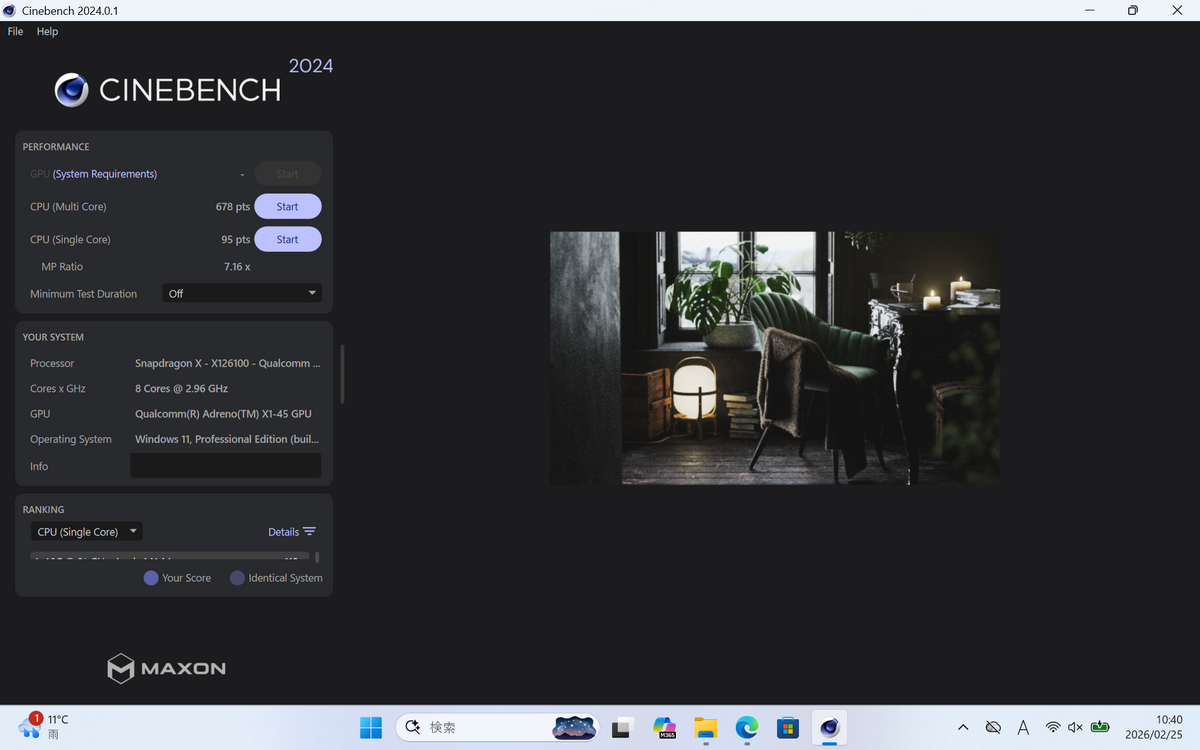This screenshot has width=1200, height=750.
Task: Open the weather widget showing 11°C
Action: (45, 727)
